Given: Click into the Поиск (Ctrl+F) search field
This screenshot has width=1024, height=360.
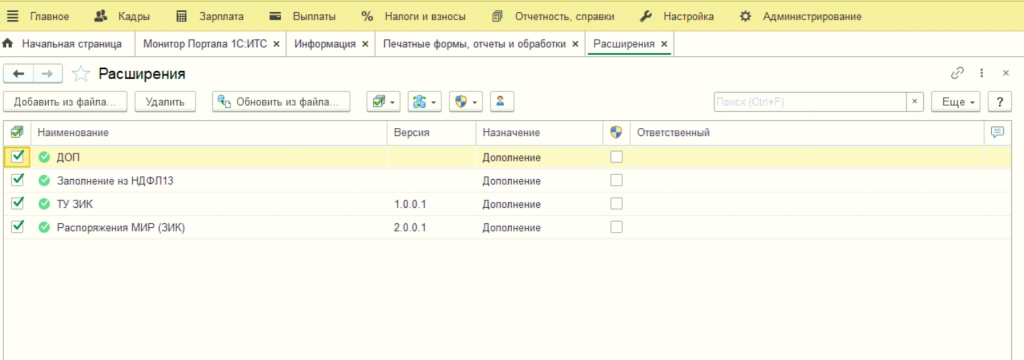Looking at the screenshot, I should (x=810, y=102).
